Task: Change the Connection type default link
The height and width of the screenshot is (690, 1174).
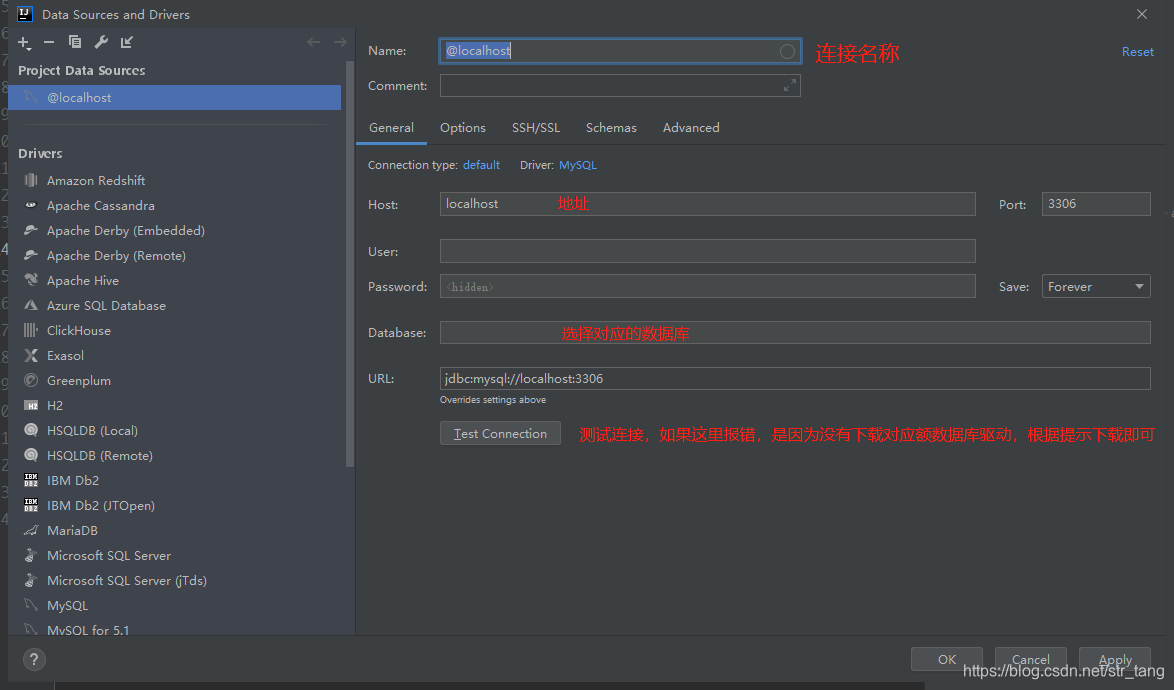Action: pos(481,165)
